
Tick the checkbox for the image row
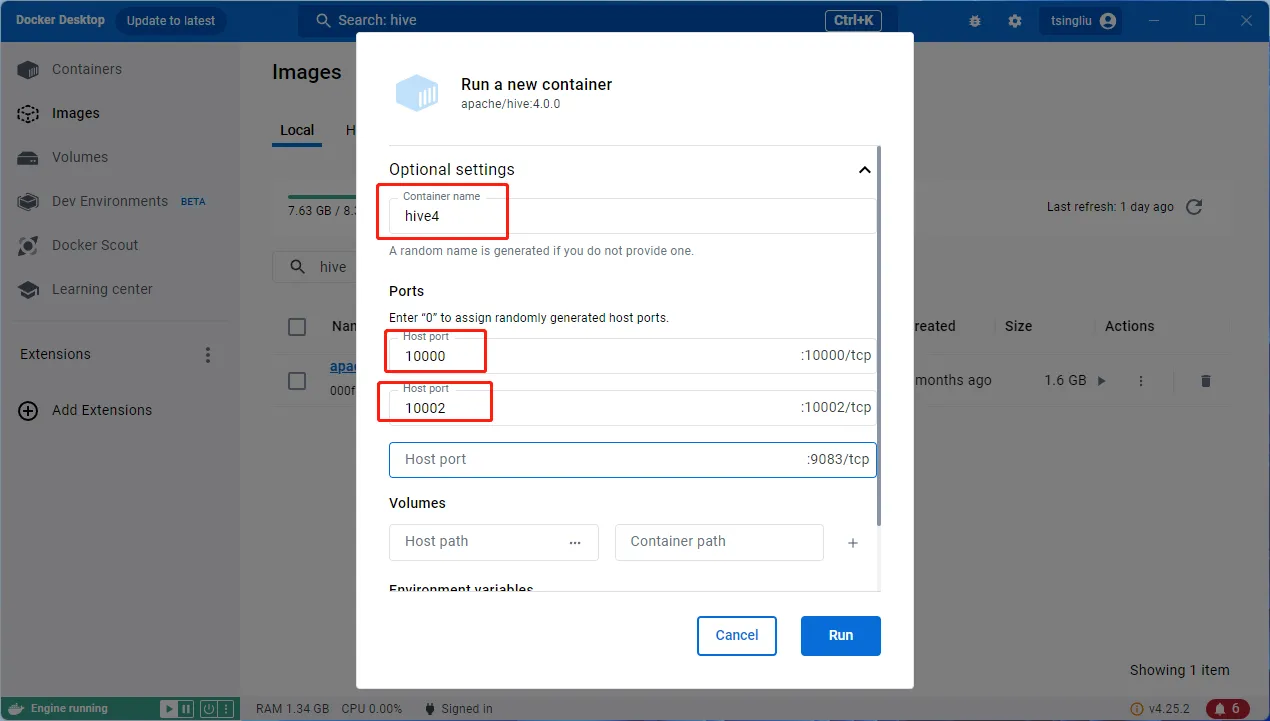[297, 381]
